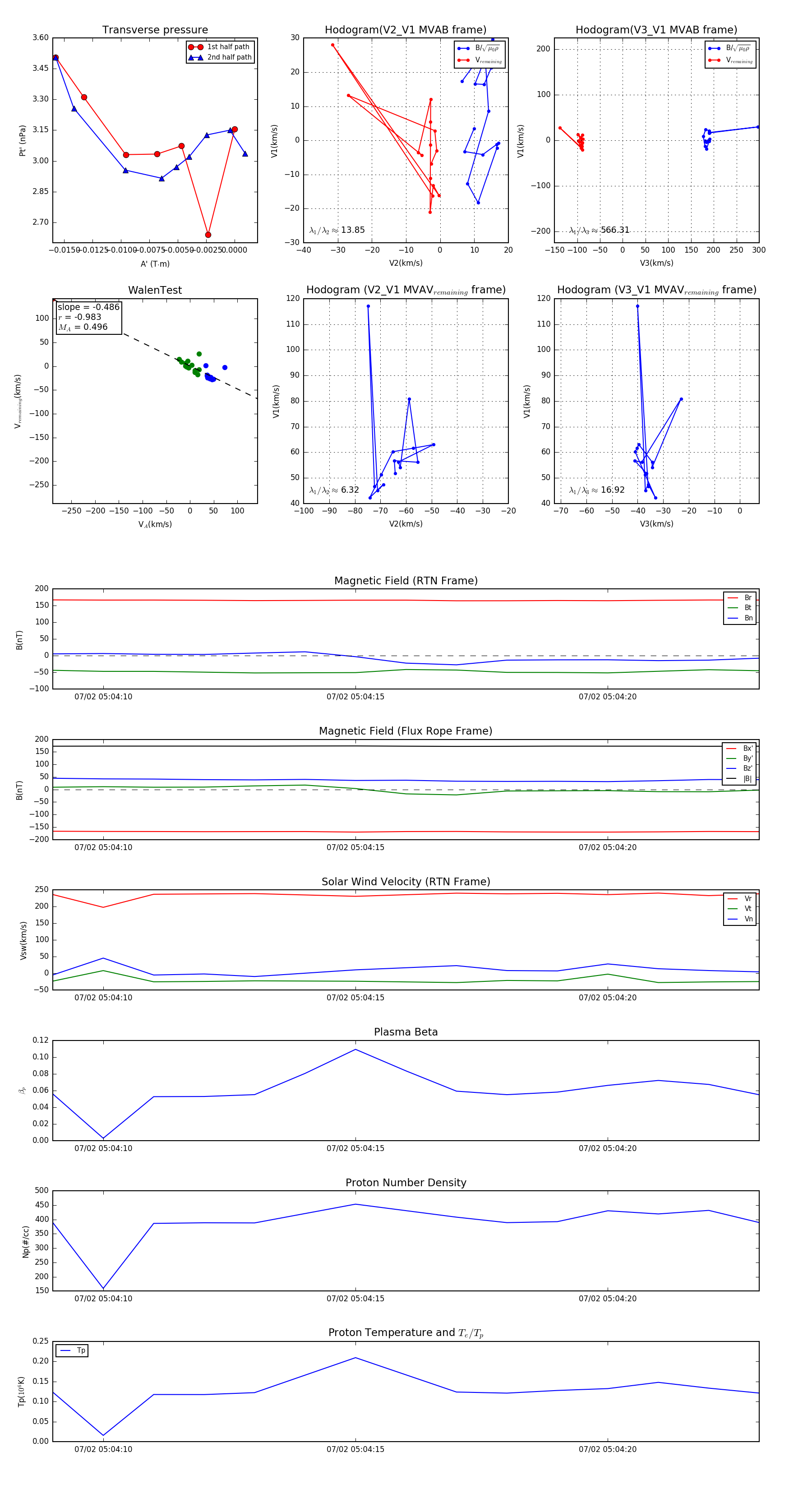The width and height of the screenshot is (812, 1489).
Task: Click the λ1/λ2 ≈ 13.85 annotation
Action: point(337,230)
